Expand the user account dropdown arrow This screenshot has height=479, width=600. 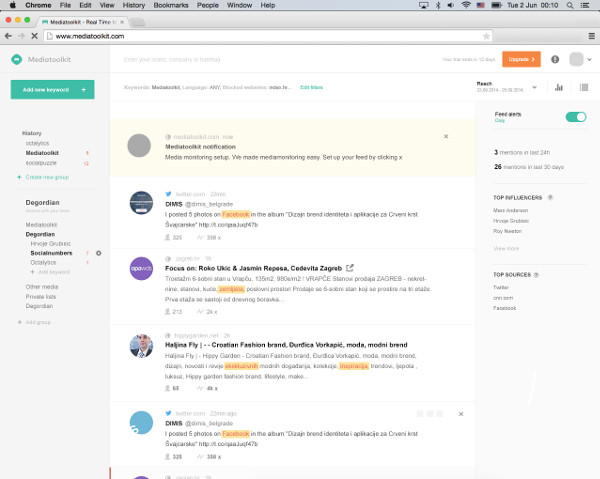[589, 59]
